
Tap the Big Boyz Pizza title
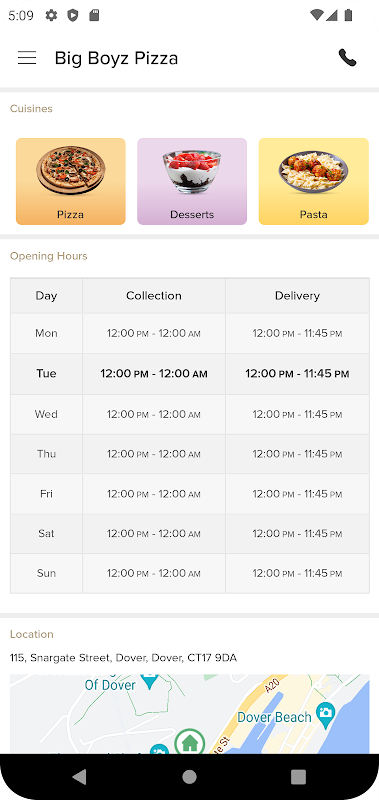(x=116, y=58)
